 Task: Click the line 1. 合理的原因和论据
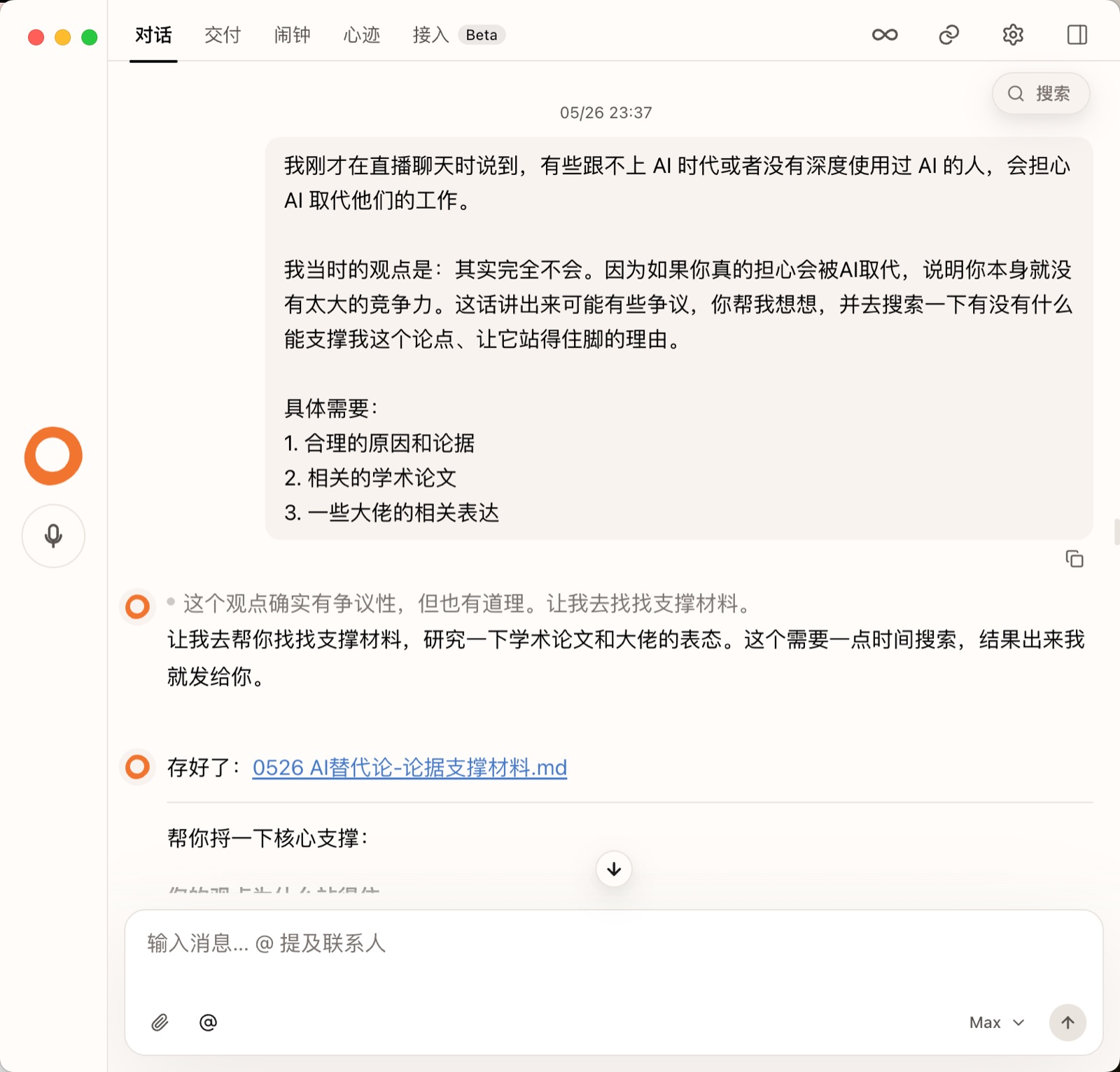379,443
